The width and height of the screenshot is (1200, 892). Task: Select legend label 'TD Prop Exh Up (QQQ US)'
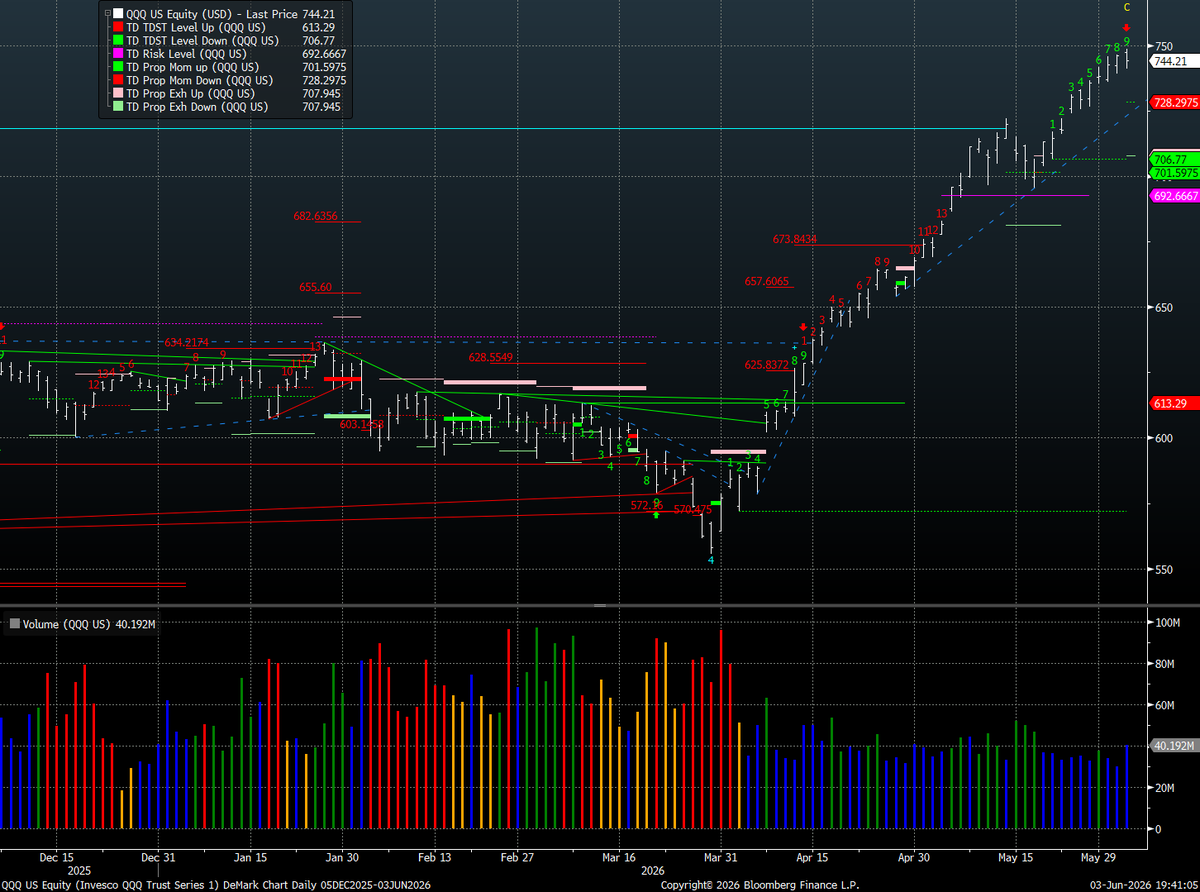tap(189, 94)
